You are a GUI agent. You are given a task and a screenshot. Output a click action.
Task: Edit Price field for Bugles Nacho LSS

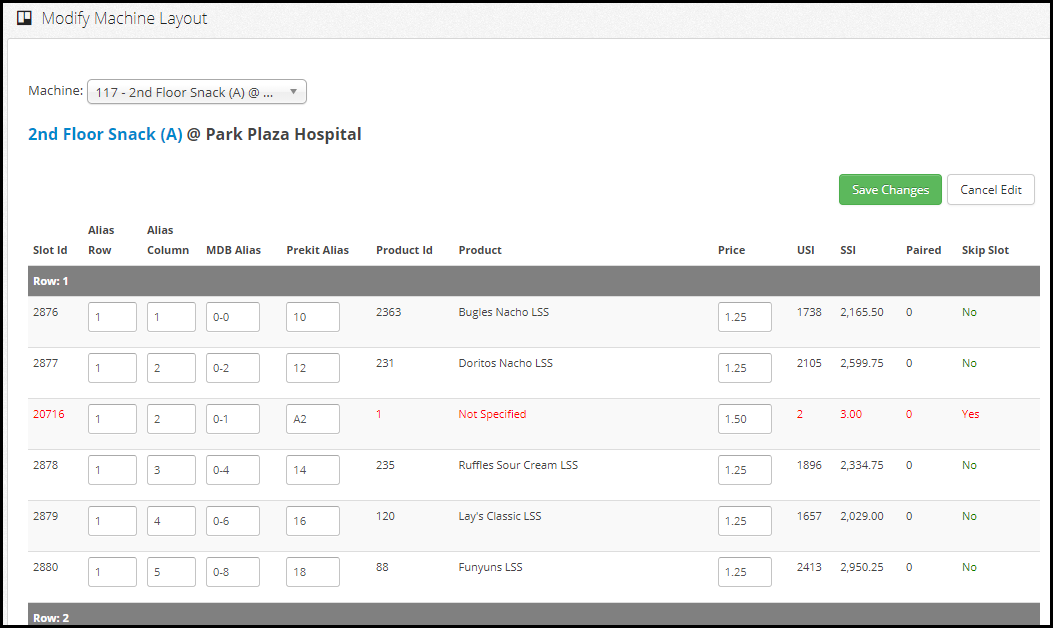click(745, 317)
